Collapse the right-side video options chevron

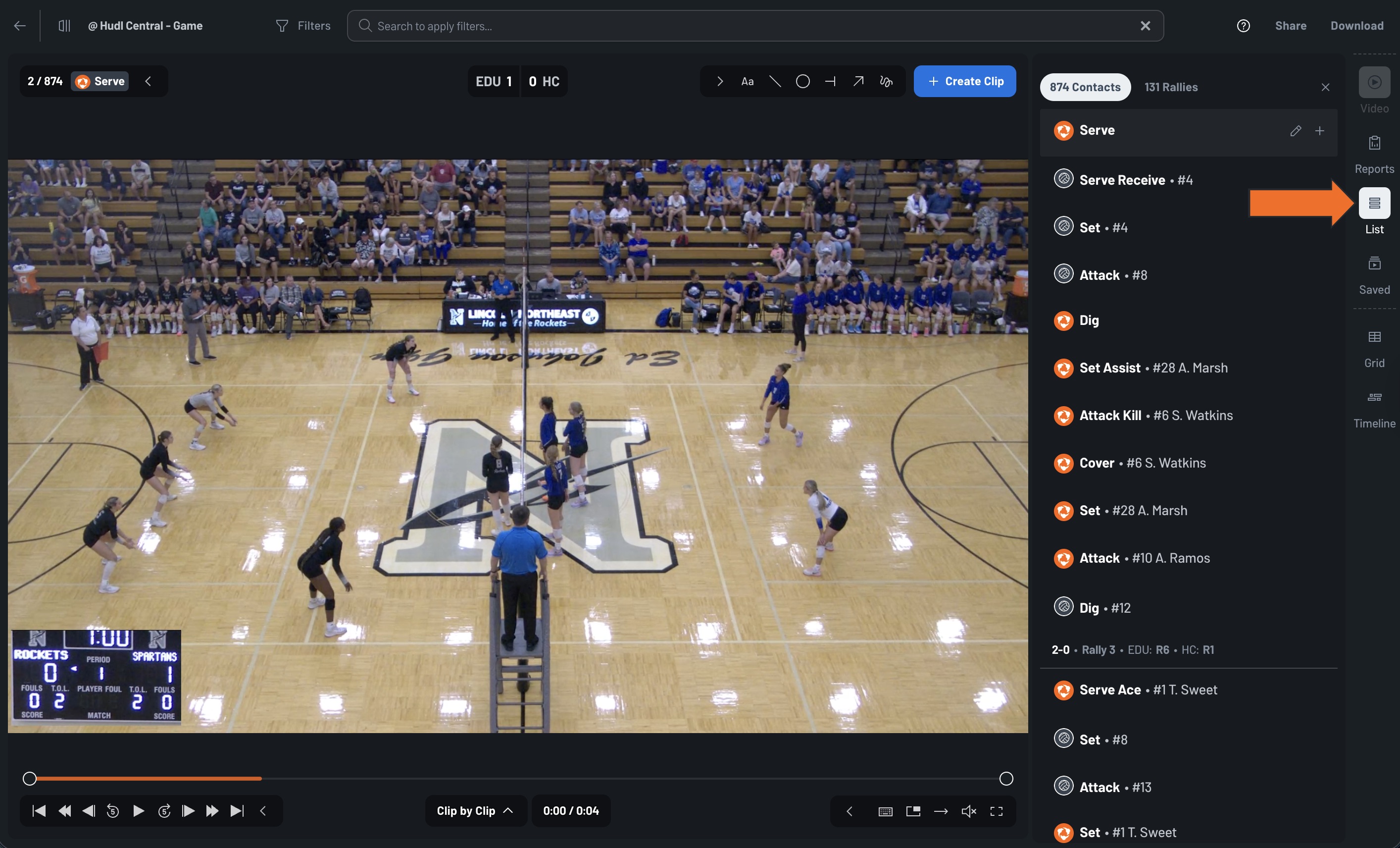(x=849, y=810)
